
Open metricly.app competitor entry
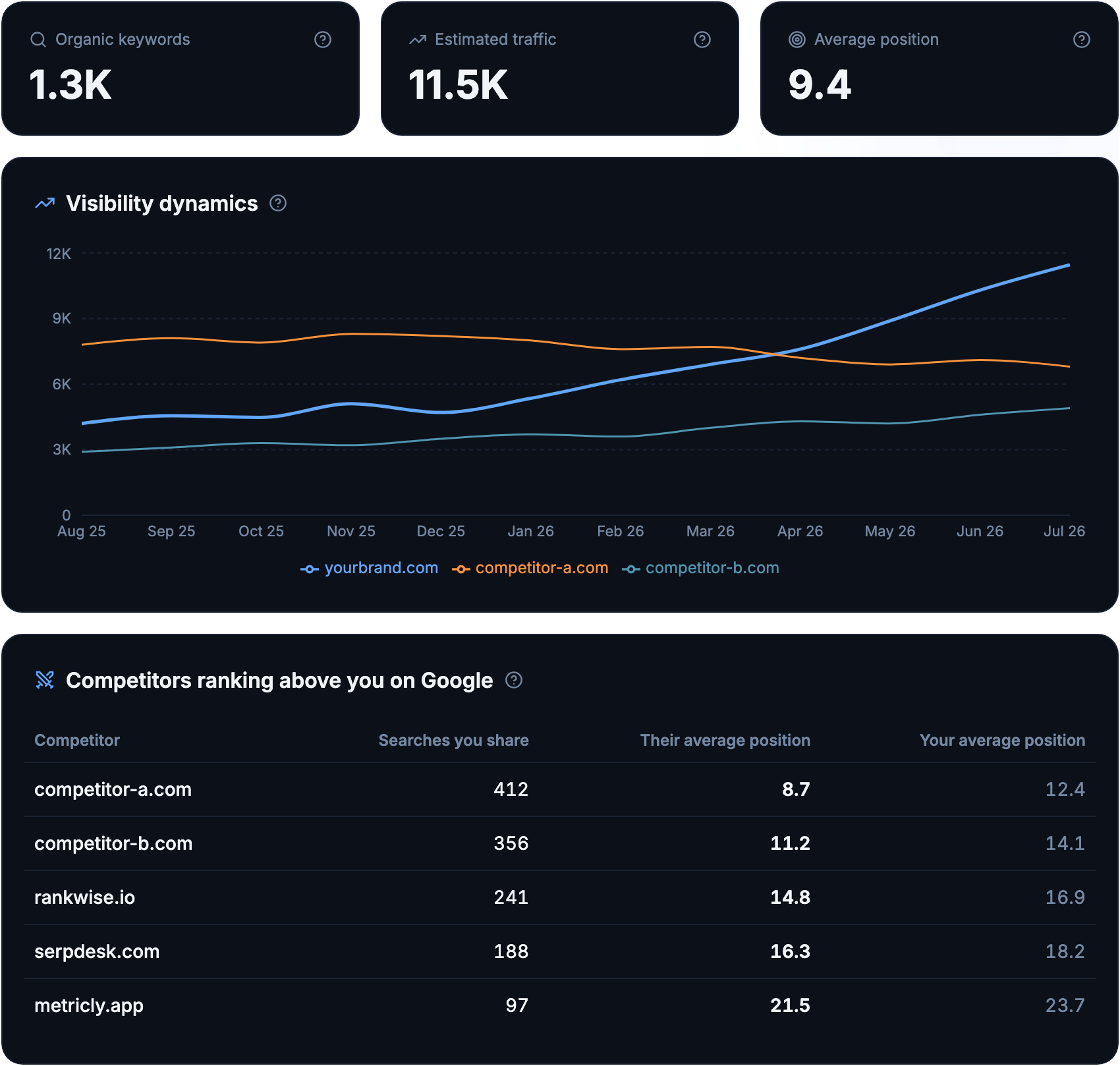[89, 1005]
